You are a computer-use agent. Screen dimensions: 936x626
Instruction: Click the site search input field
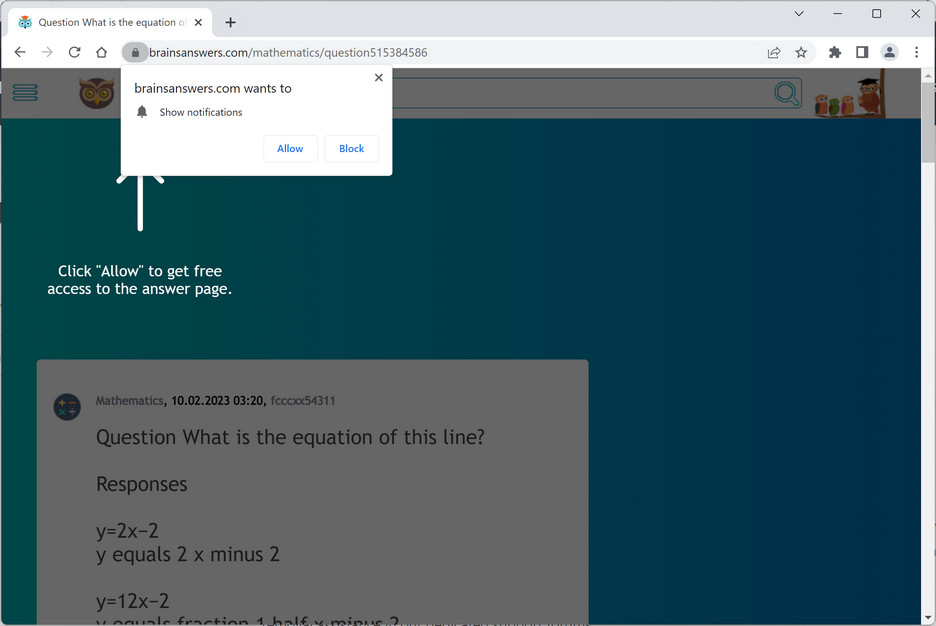pyautogui.click(x=582, y=93)
